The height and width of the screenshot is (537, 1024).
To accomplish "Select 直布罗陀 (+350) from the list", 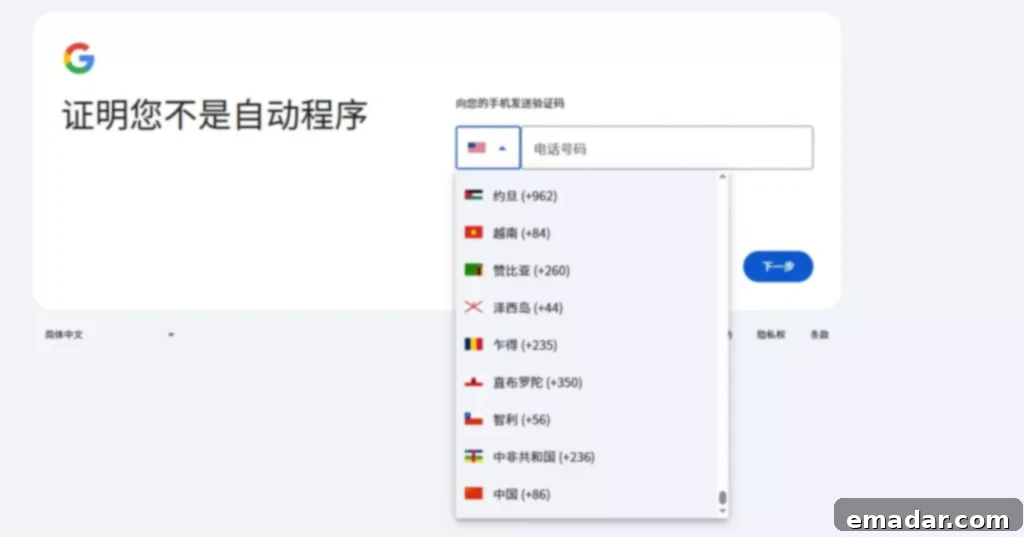I will click(x=586, y=382).
